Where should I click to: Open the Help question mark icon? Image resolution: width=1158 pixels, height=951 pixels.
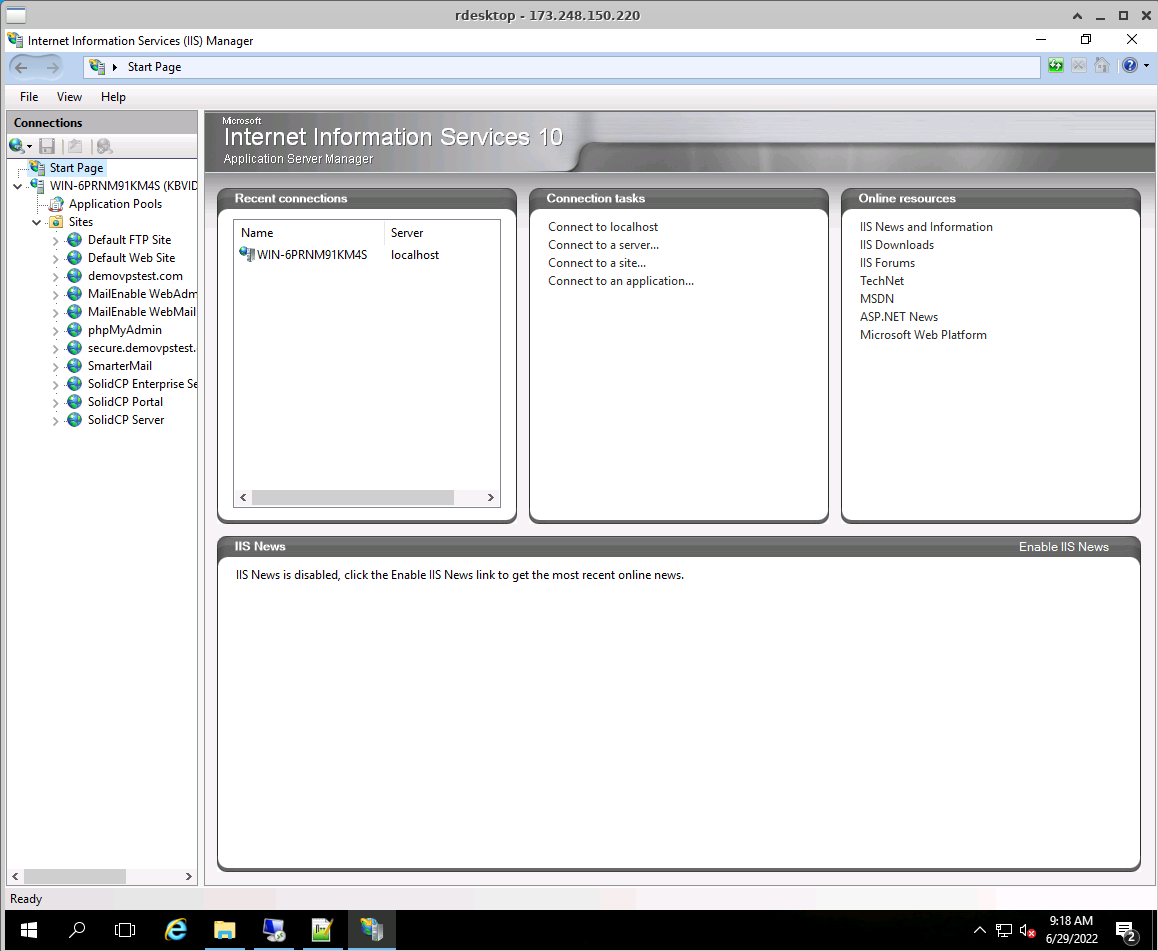1129,66
